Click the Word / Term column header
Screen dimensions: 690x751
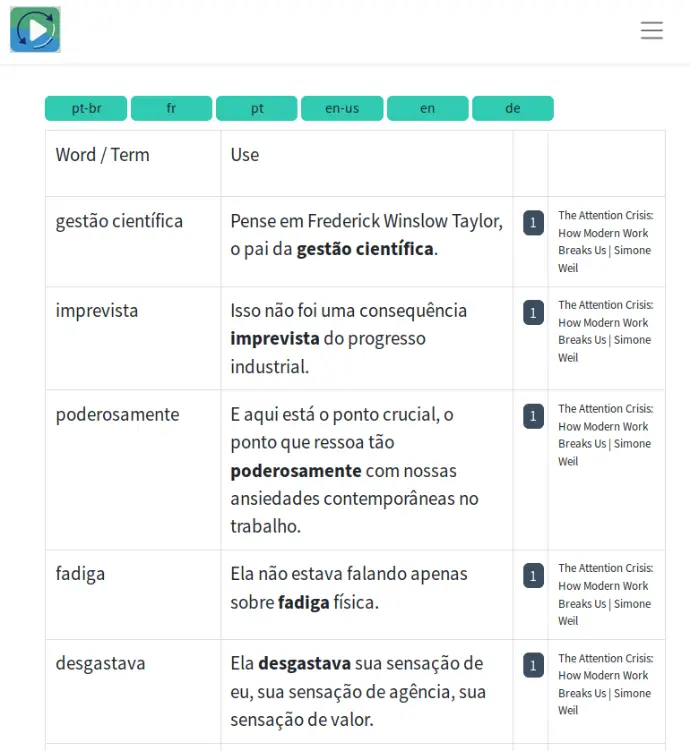[x=103, y=155]
